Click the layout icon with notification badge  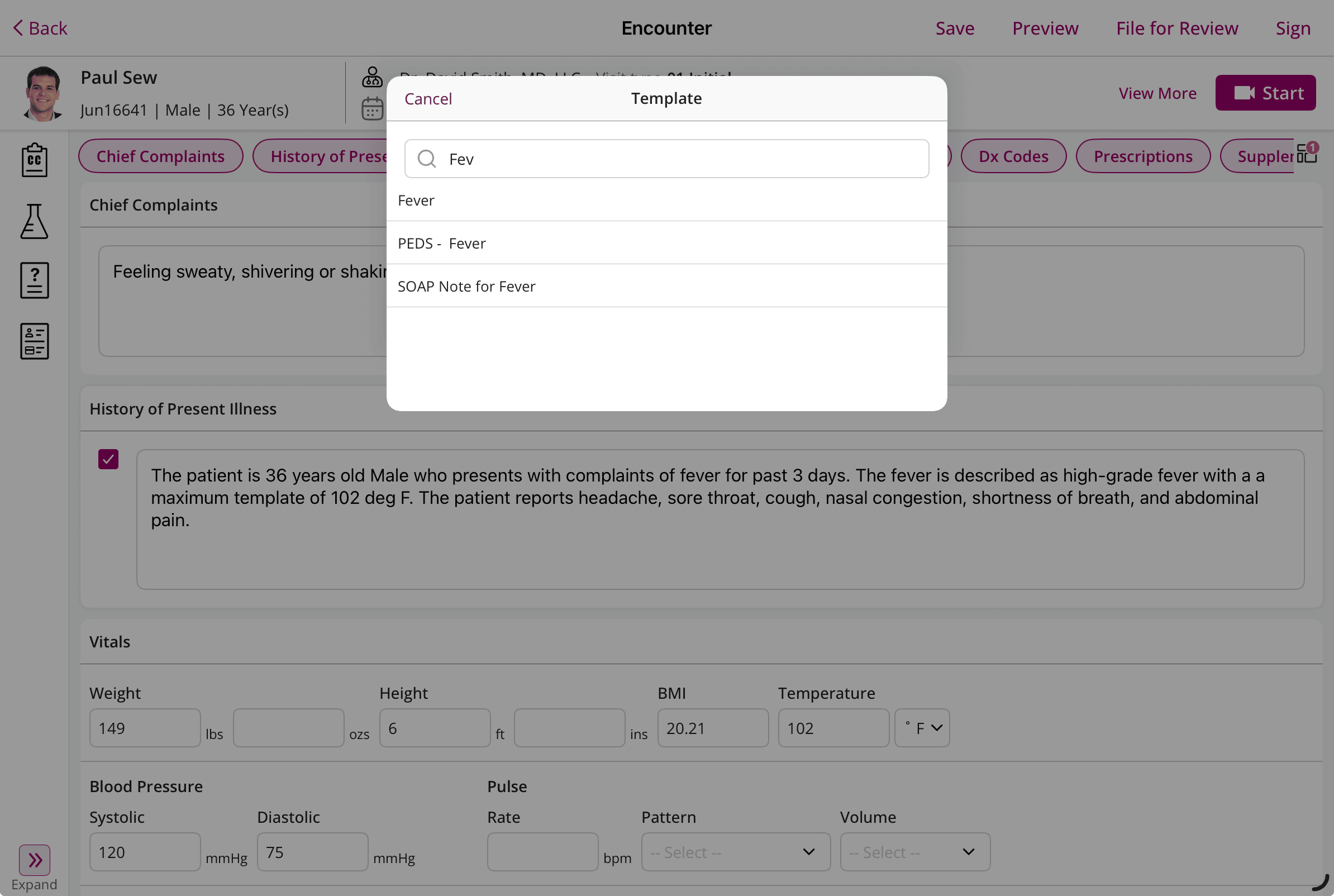pyautogui.click(x=1307, y=154)
